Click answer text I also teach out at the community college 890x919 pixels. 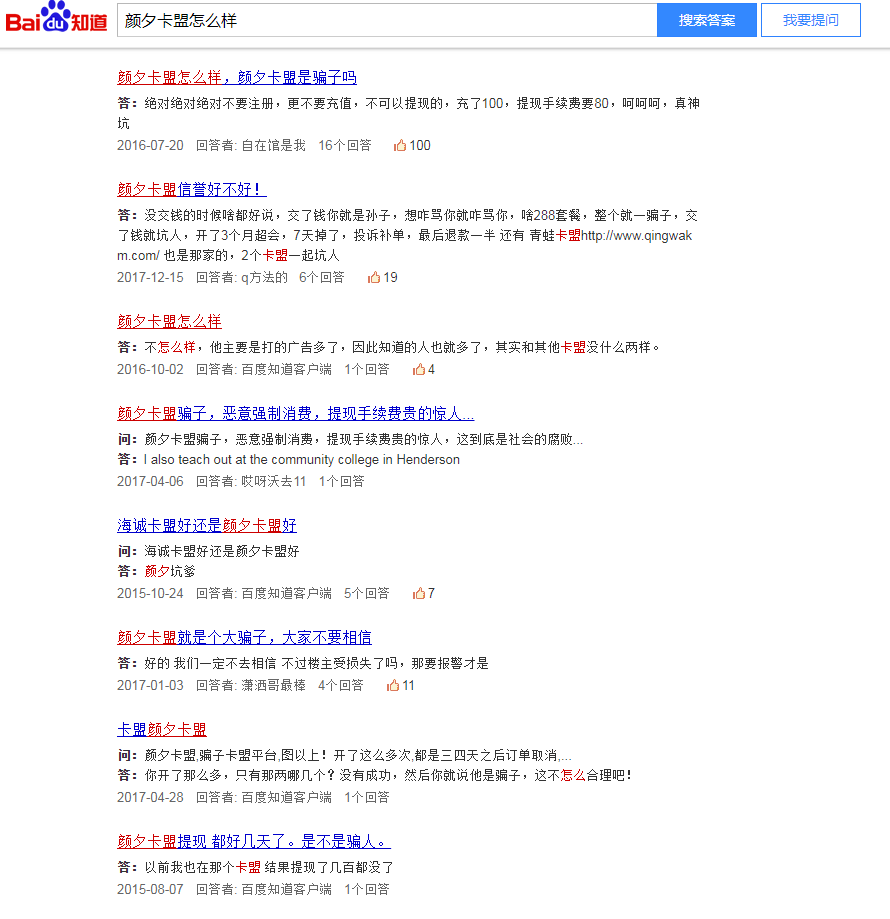(x=302, y=460)
